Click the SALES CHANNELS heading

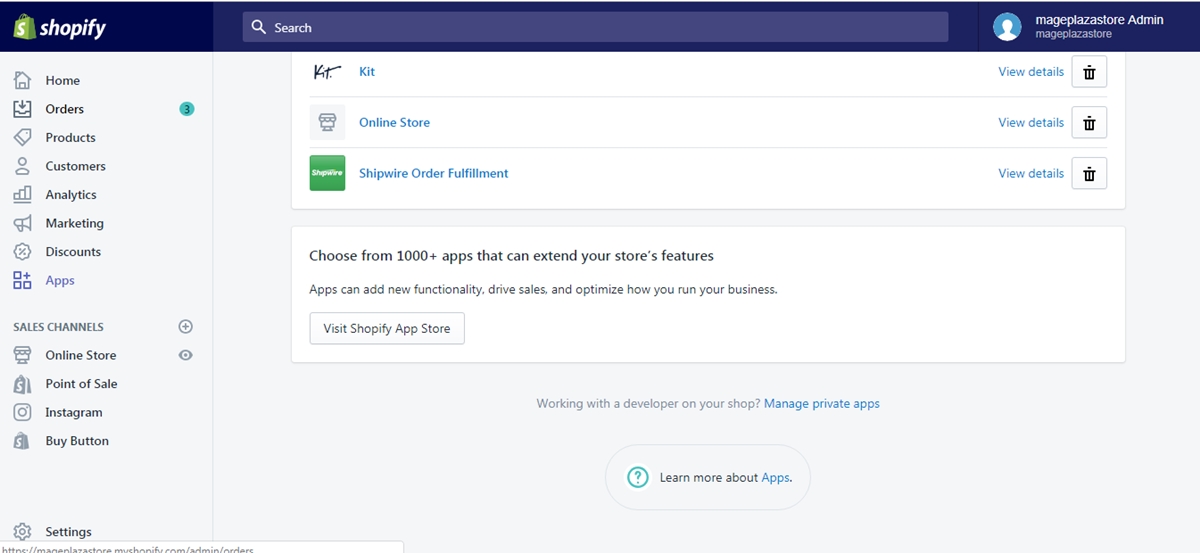point(58,327)
